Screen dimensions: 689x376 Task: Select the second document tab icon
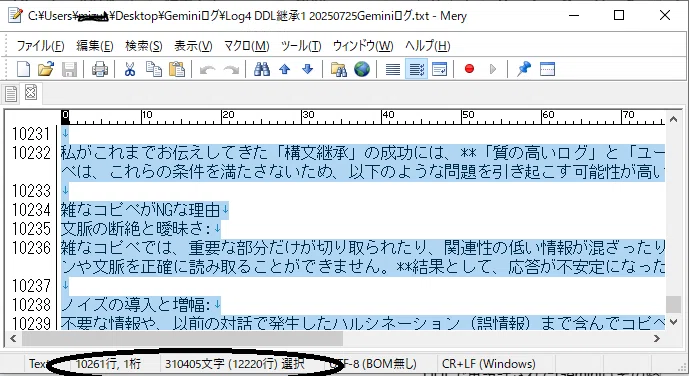coord(31,93)
